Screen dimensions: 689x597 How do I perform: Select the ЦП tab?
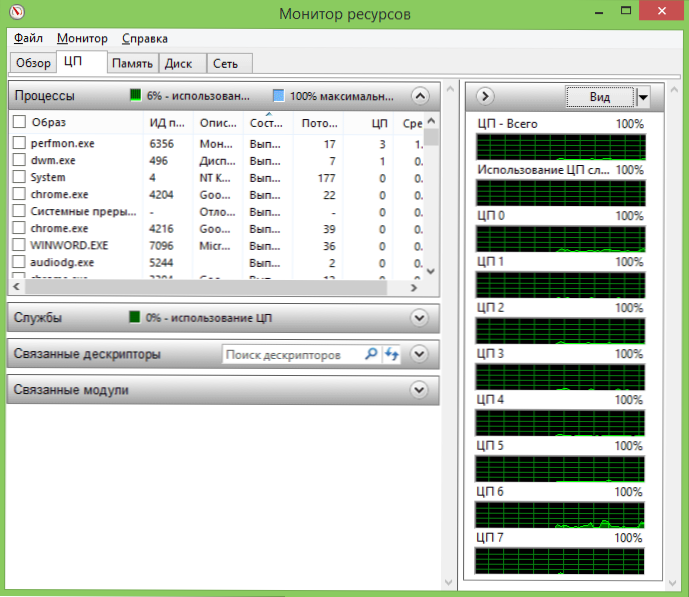(82, 62)
